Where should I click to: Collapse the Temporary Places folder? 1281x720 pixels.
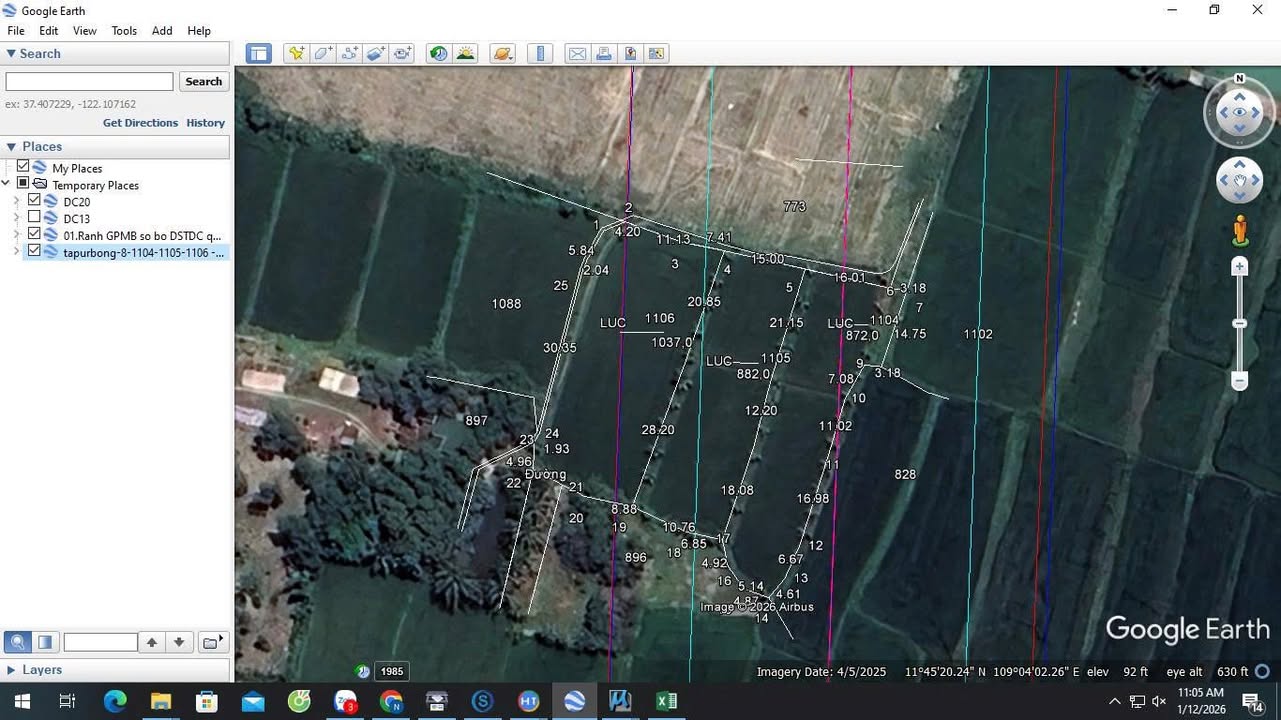[6, 185]
